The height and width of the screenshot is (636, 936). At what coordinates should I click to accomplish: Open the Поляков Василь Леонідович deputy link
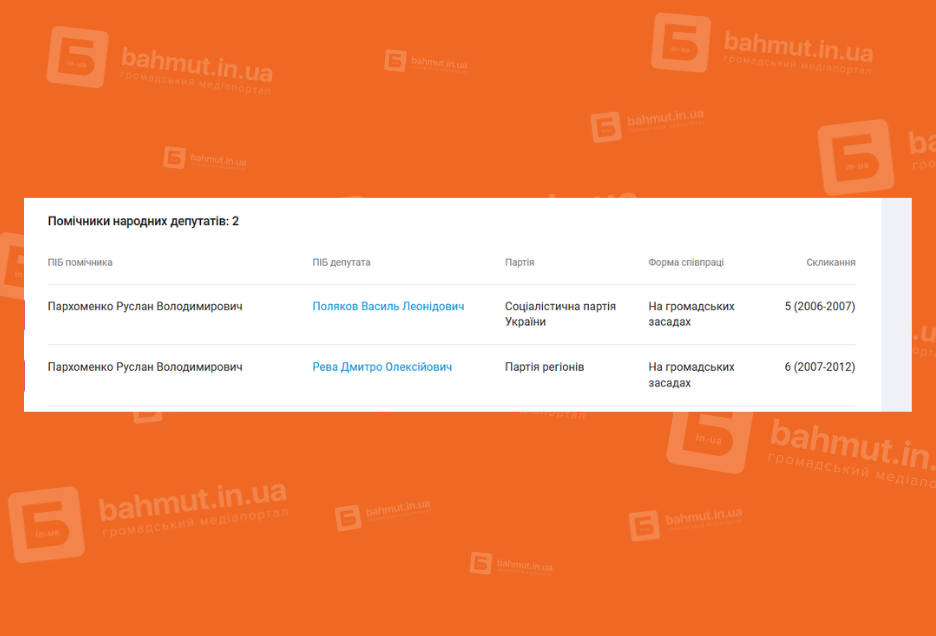point(388,306)
